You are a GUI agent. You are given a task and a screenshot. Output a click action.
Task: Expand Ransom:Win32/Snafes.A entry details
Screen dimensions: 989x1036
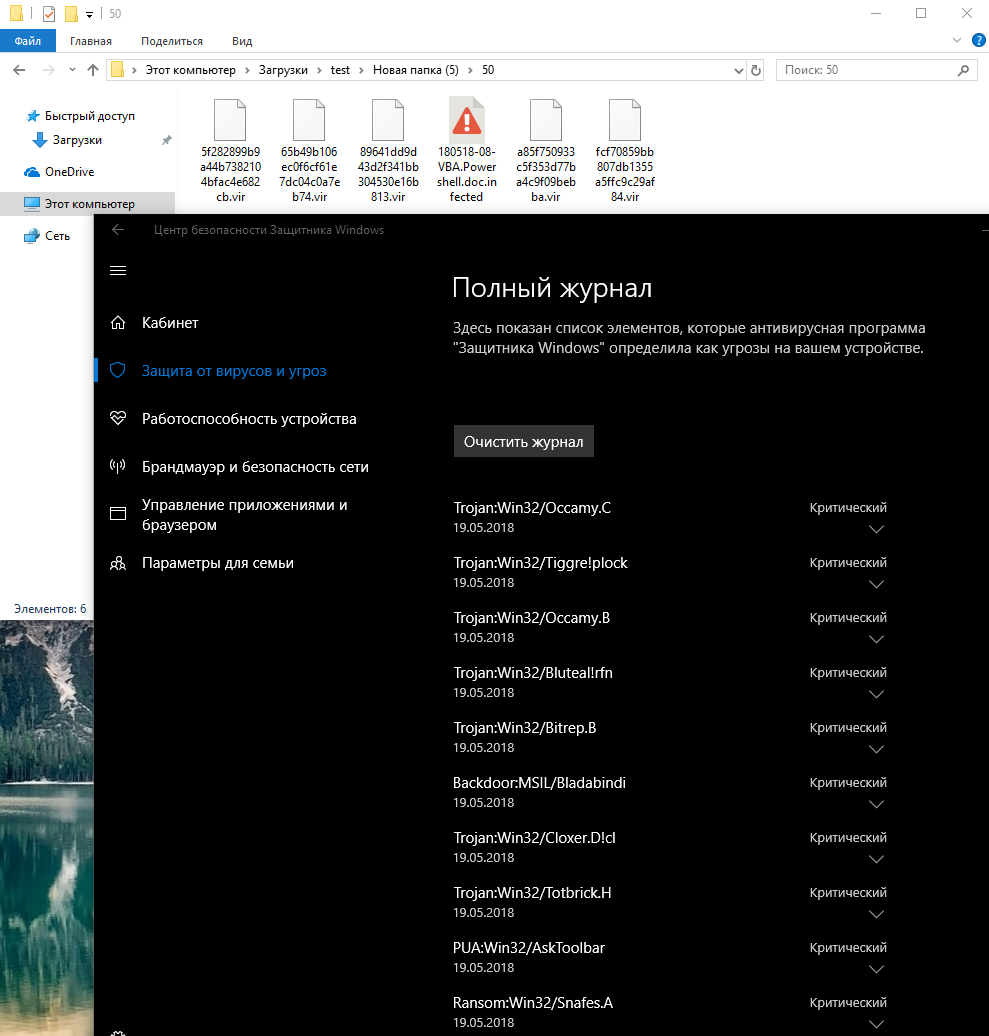point(876,1024)
